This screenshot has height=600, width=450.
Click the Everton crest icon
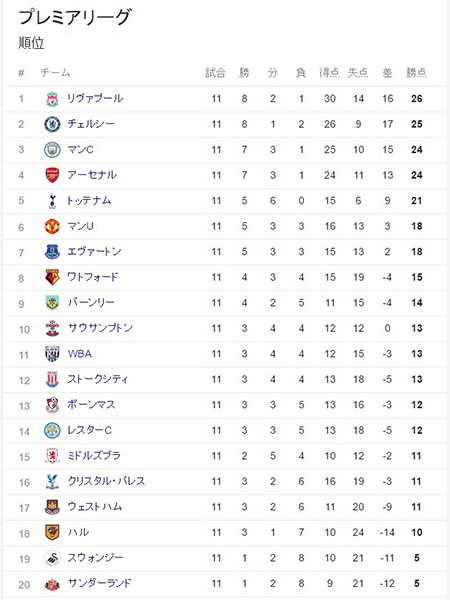(x=52, y=252)
